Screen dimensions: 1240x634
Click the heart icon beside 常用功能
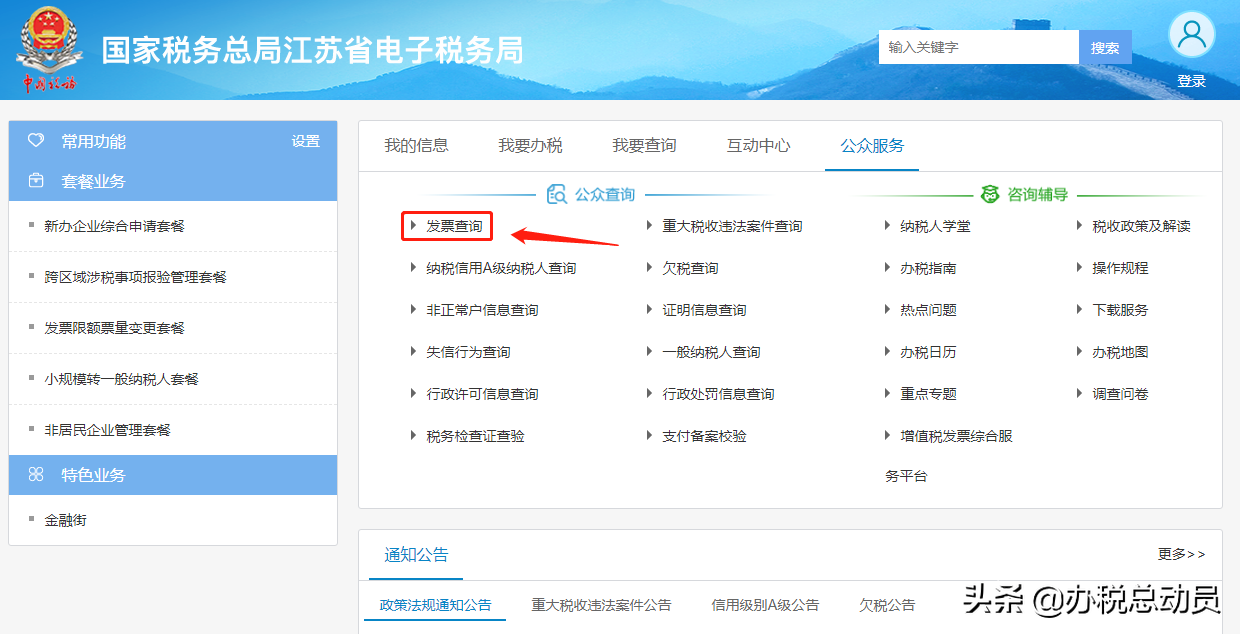[x=35, y=141]
